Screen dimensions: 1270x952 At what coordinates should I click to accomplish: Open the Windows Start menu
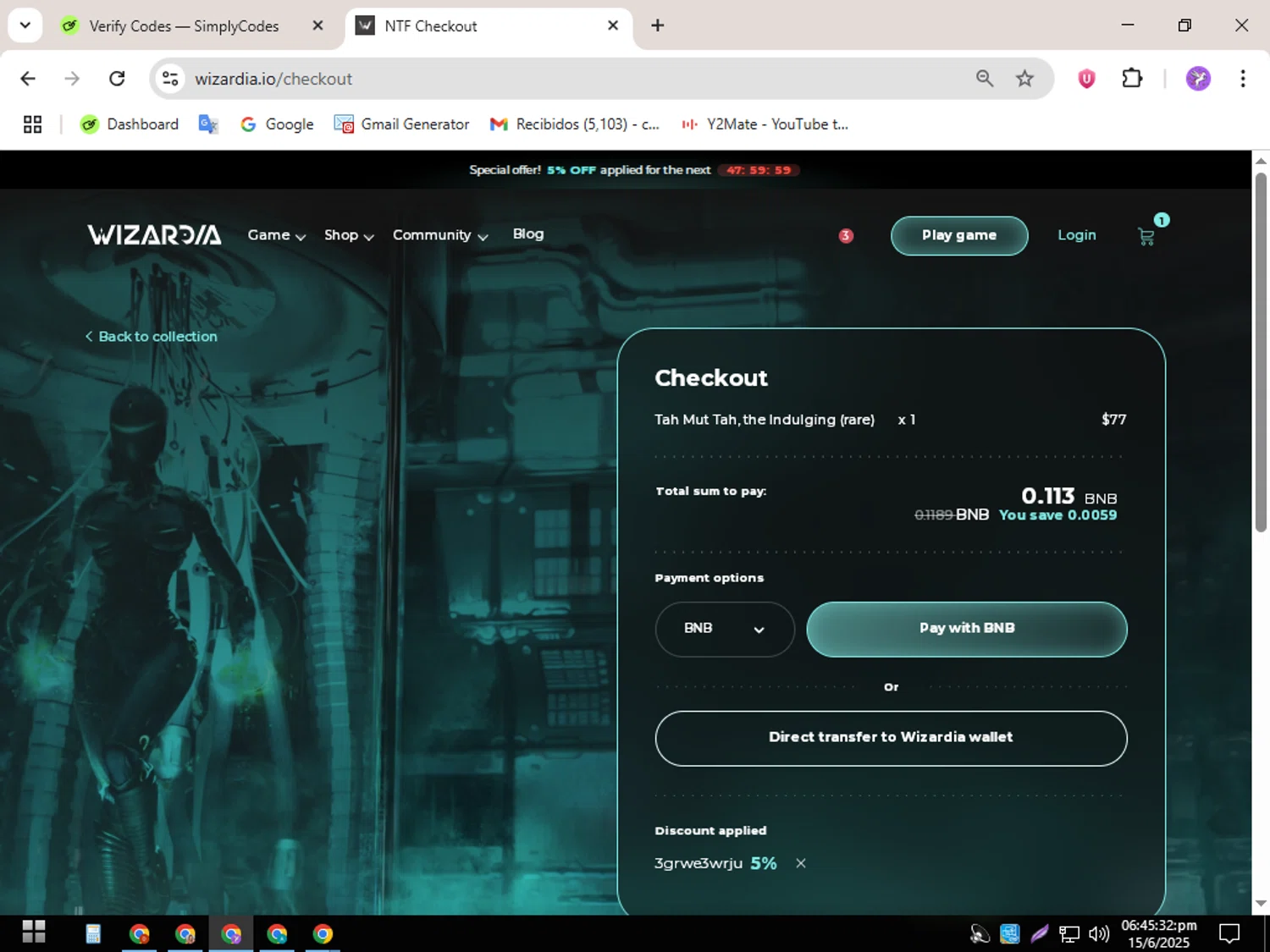coord(34,933)
